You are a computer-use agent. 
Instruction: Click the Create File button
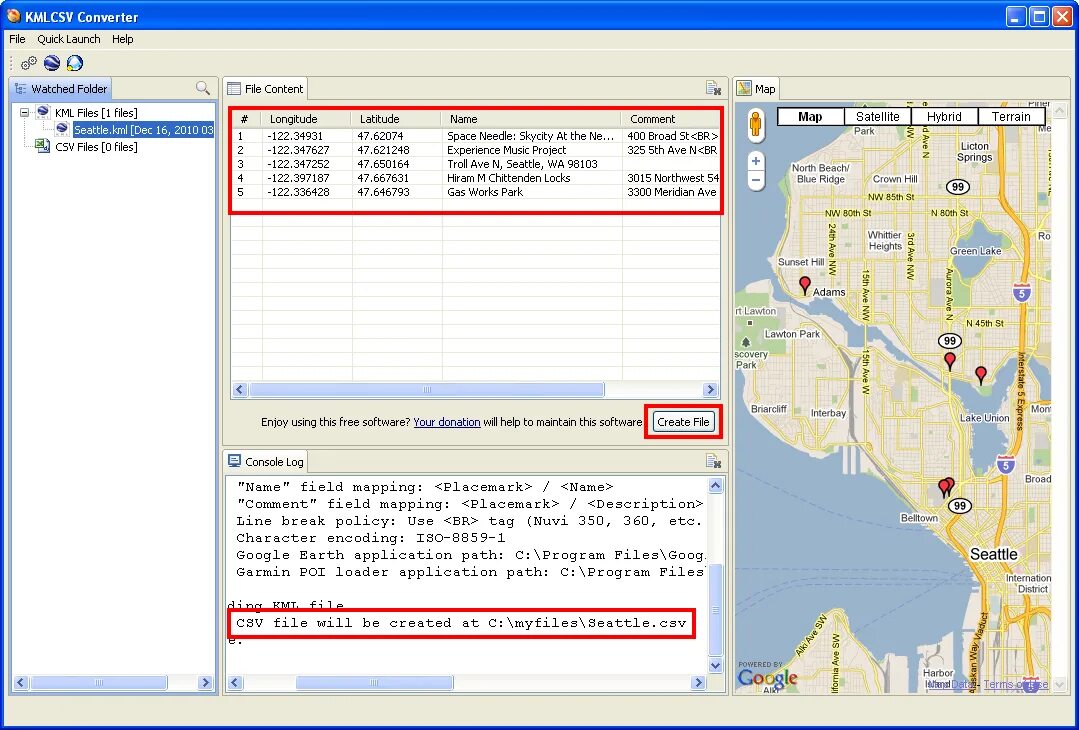click(x=683, y=422)
